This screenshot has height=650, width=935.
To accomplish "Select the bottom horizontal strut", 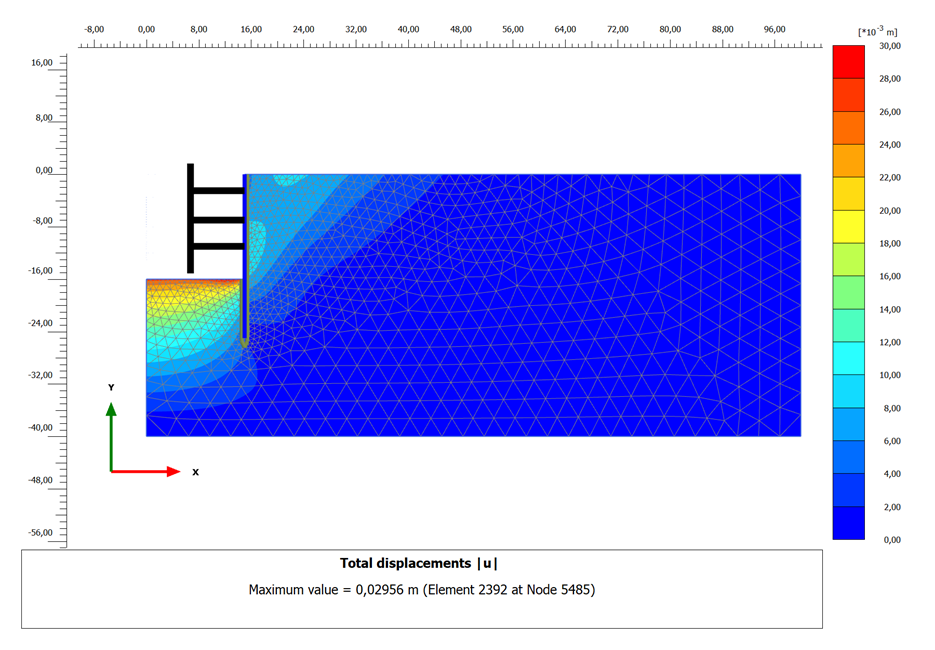I will click(x=218, y=246).
